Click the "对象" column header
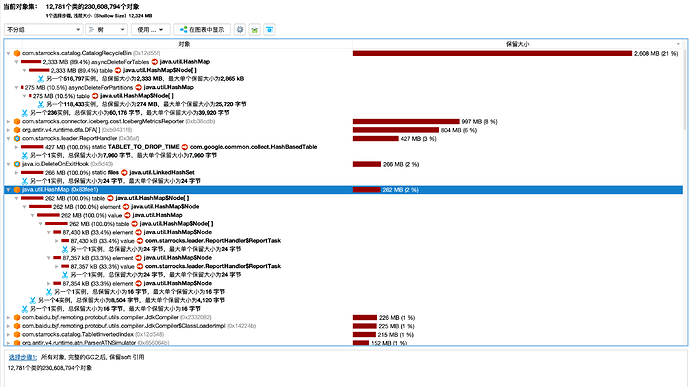The height and width of the screenshot is (387, 690). [185, 44]
